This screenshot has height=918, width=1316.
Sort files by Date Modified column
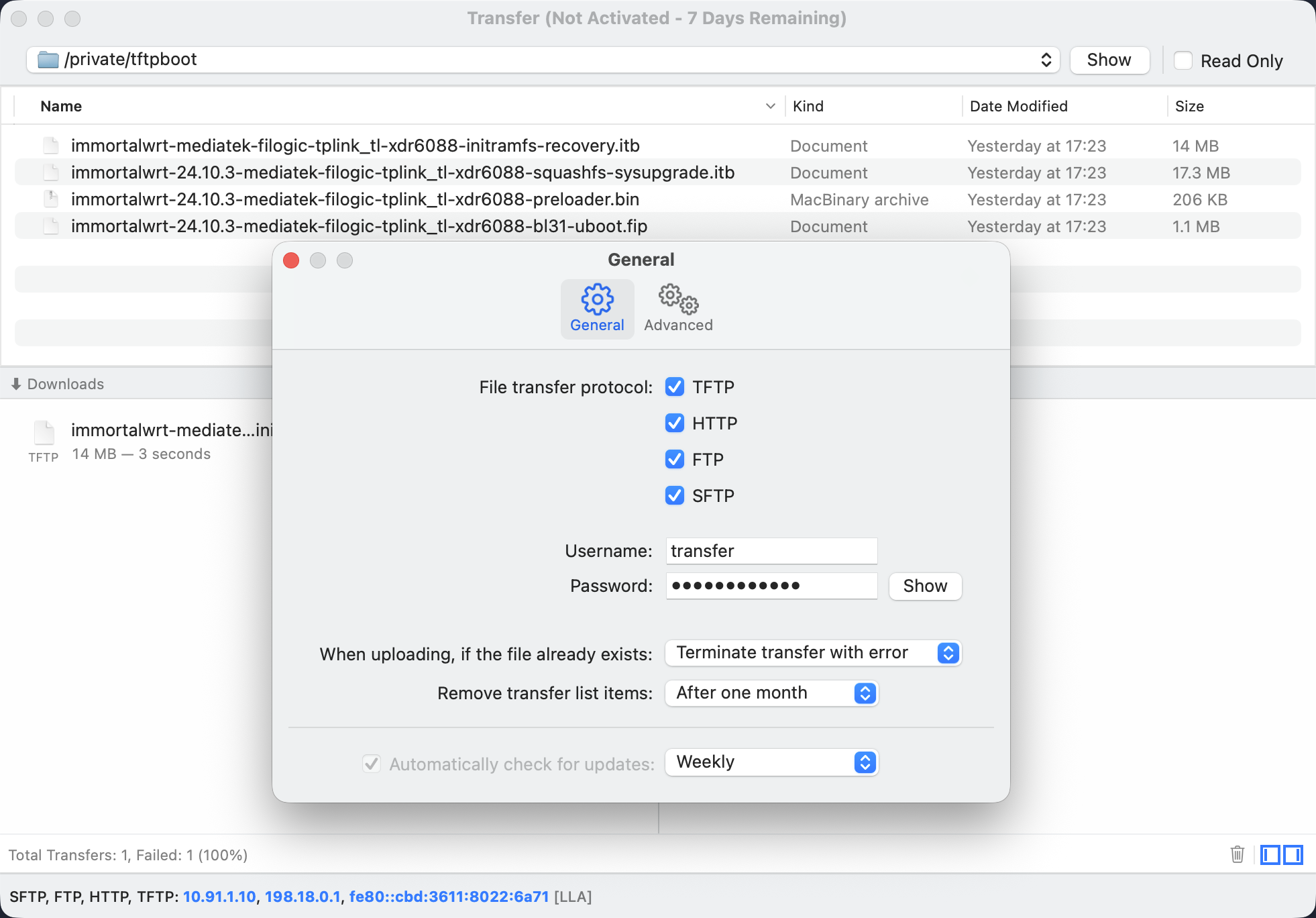[x=1018, y=106]
